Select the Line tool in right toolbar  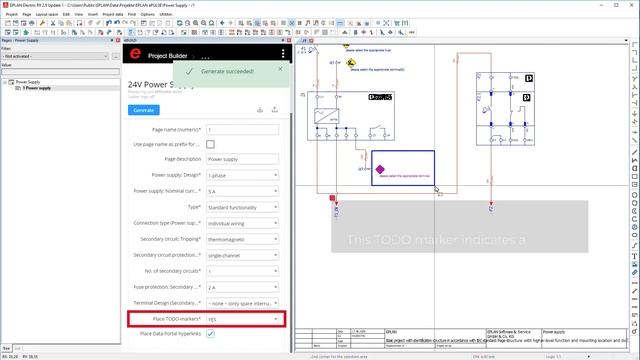click(x=635, y=153)
